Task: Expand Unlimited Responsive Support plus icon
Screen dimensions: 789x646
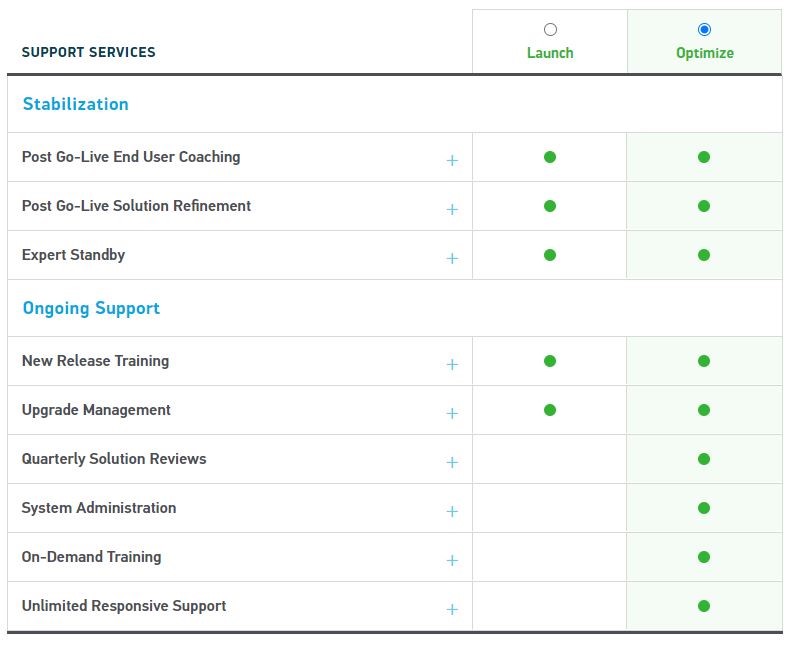Action: tap(452, 610)
